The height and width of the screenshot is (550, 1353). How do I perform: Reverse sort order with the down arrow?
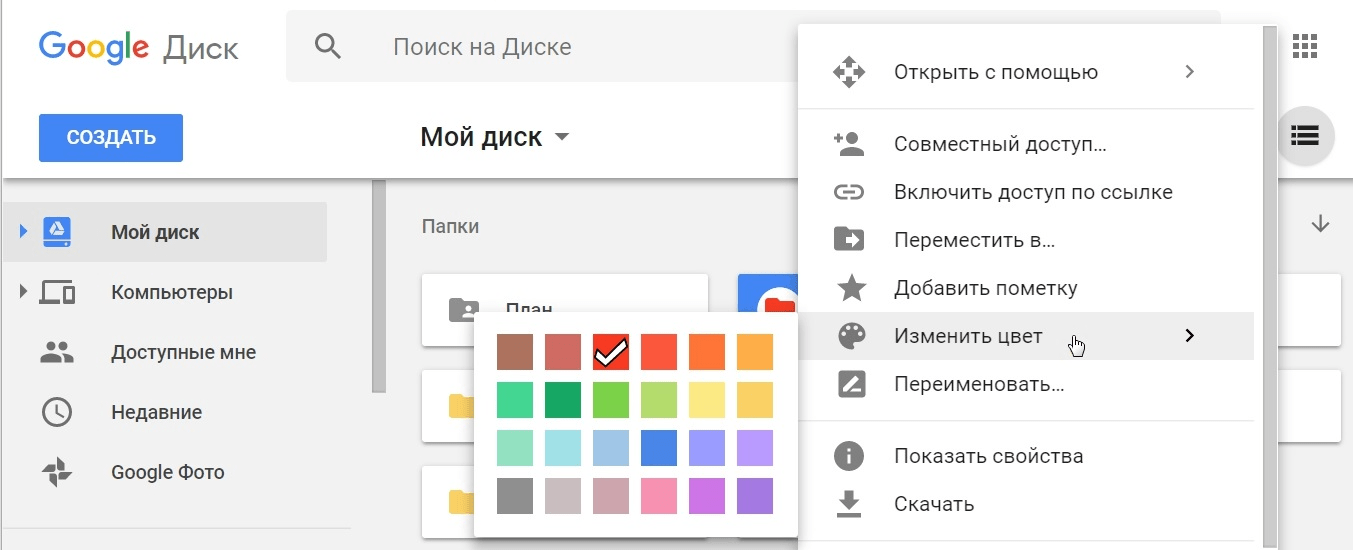click(x=1320, y=224)
